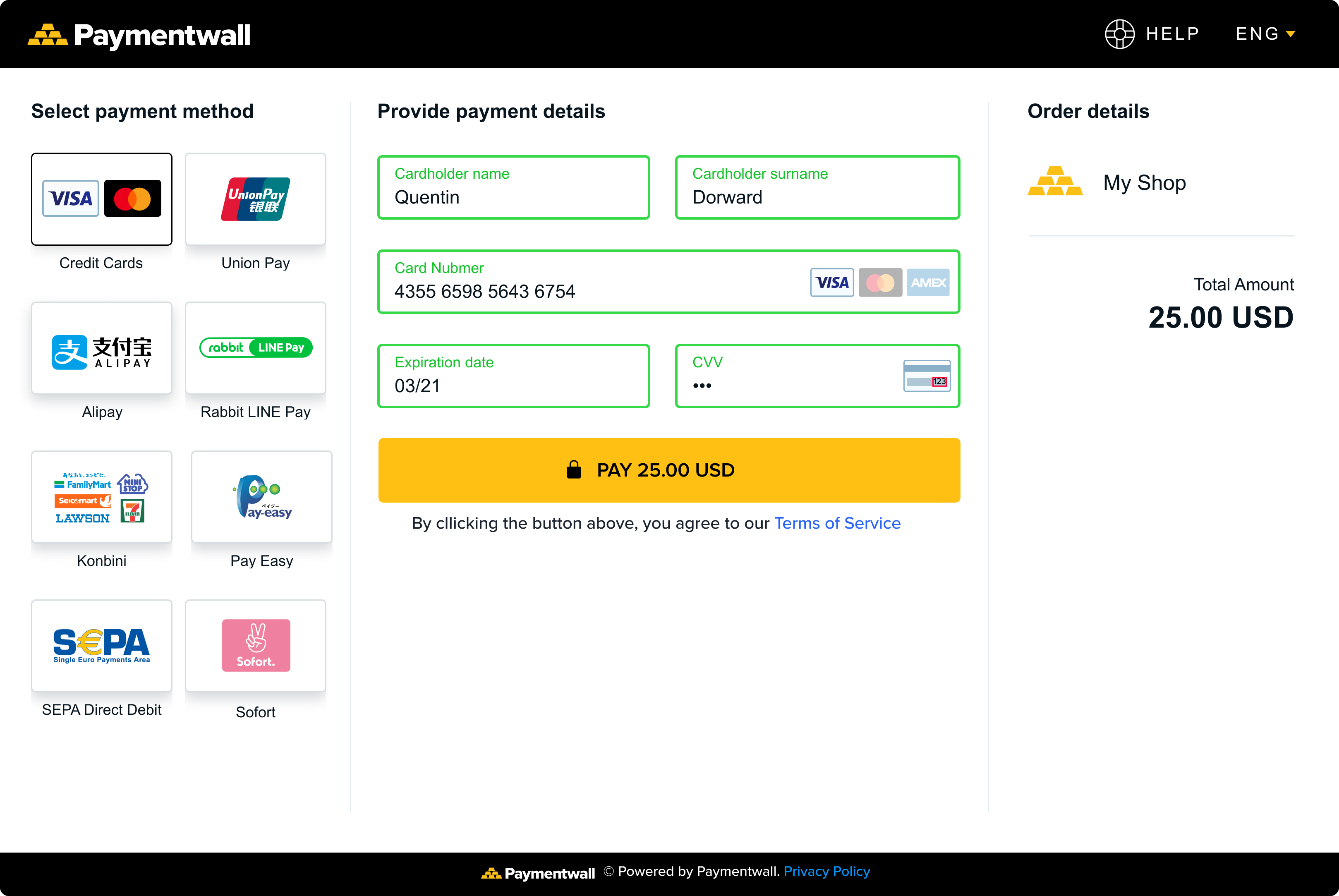Click into the Expiration date field
The width and height of the screenshot is (1339, 896).
(x=513, y=376)
